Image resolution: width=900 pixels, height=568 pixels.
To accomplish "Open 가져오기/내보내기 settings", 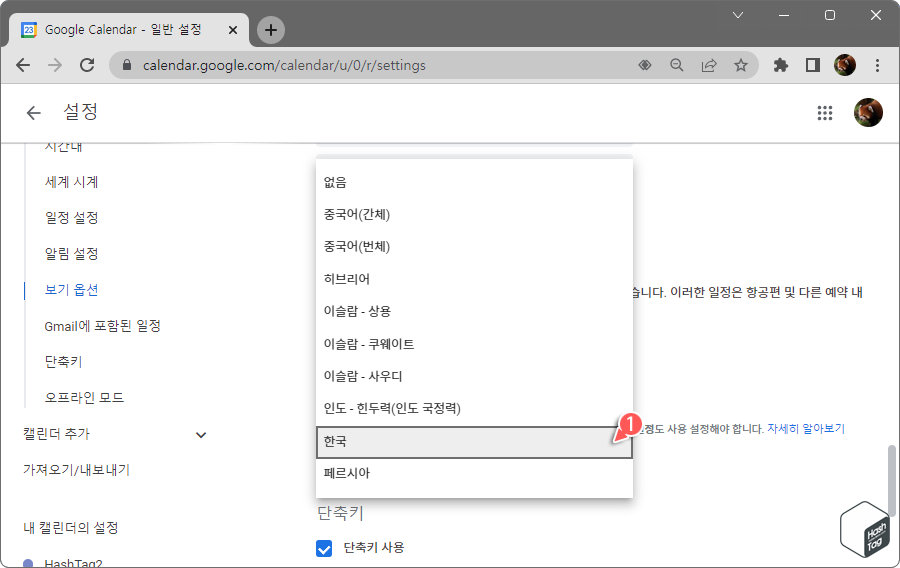I will (x=76, y=470).
